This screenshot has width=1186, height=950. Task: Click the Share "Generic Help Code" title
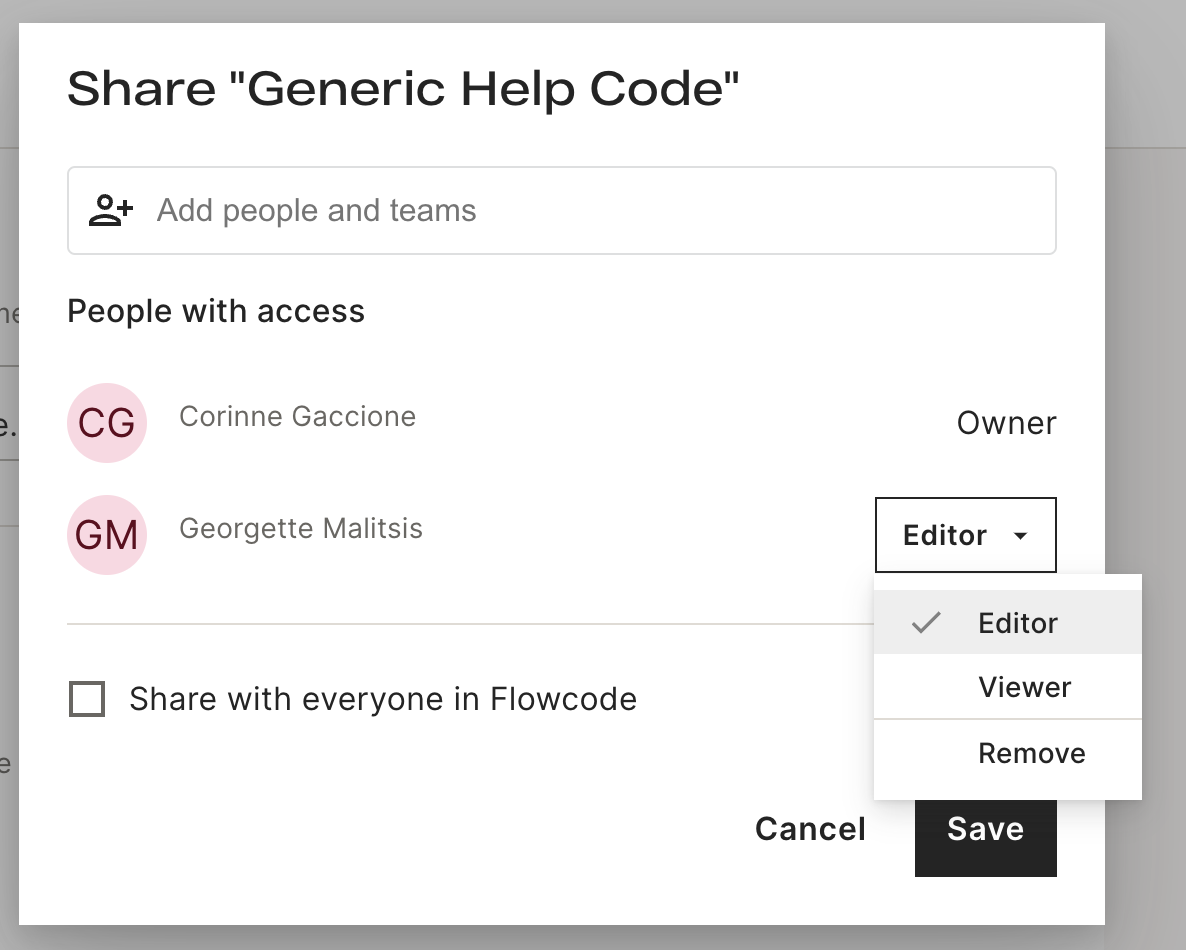pos(403,89)
